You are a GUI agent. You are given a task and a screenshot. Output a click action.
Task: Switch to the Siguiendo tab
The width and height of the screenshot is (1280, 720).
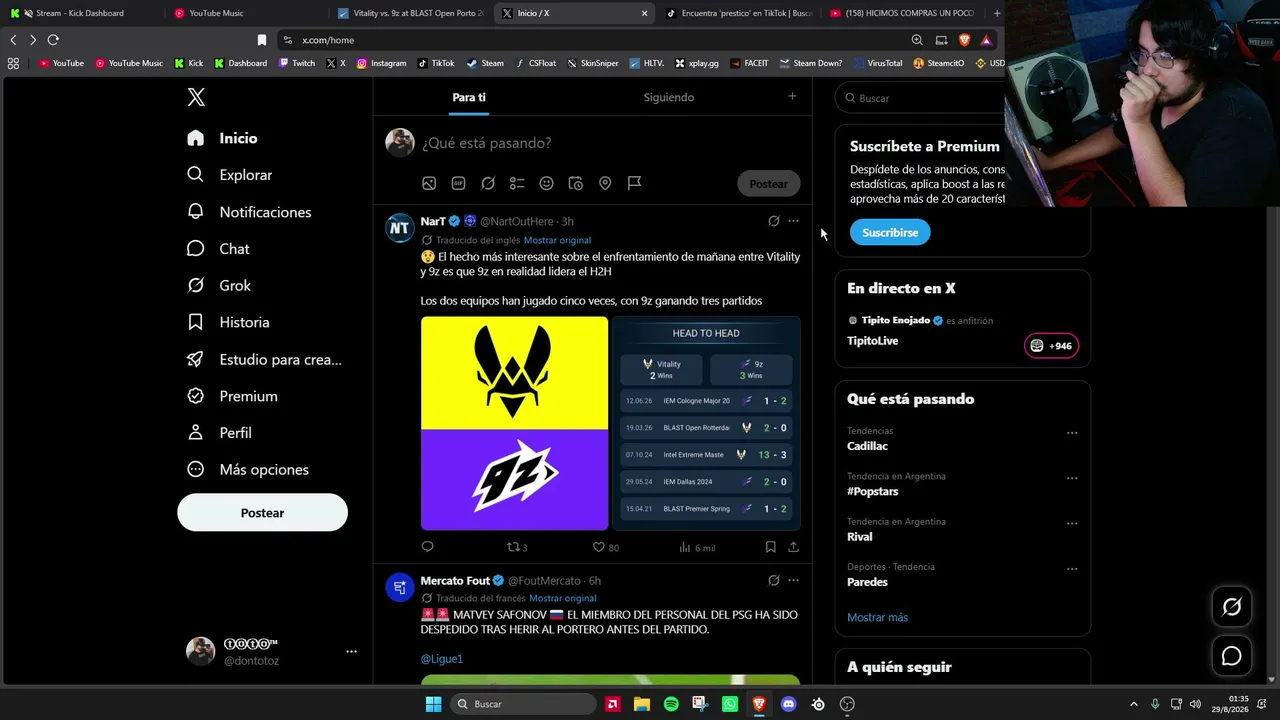669,97
